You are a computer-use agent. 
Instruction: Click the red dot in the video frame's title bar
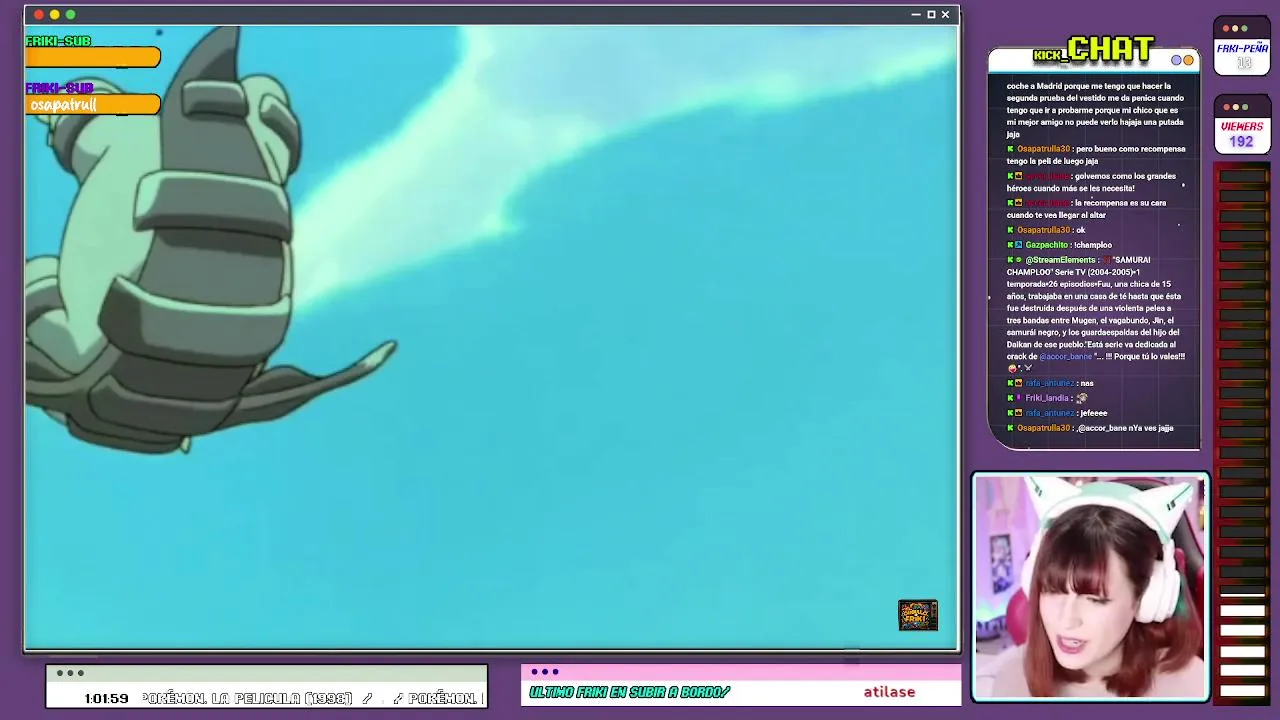click(x=38, y=15)
